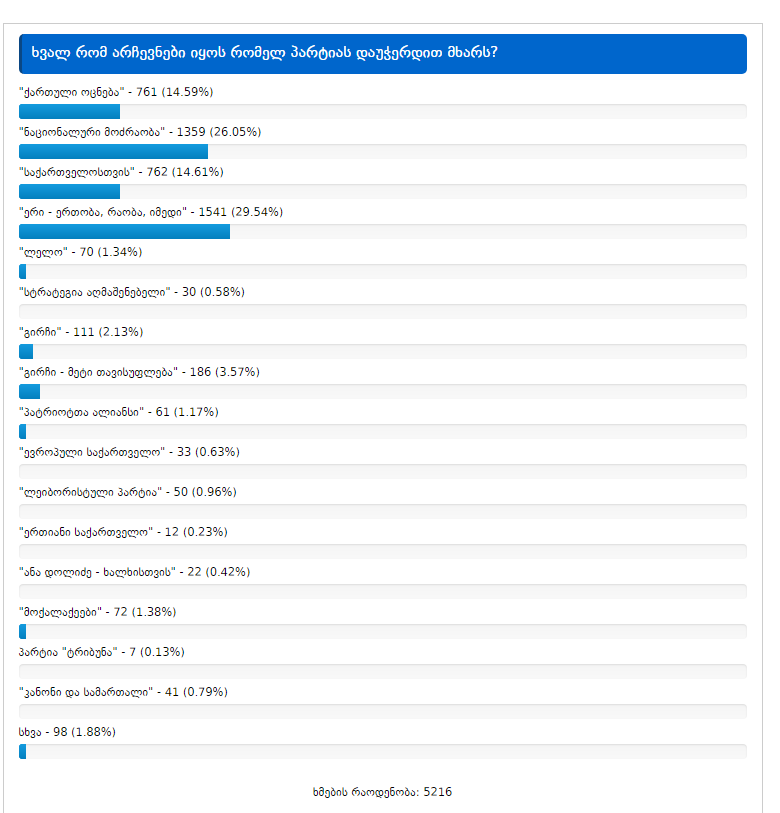Click the "მოქალაქეები" result bar
The image size is (780, 813).
tap(23, 631)
